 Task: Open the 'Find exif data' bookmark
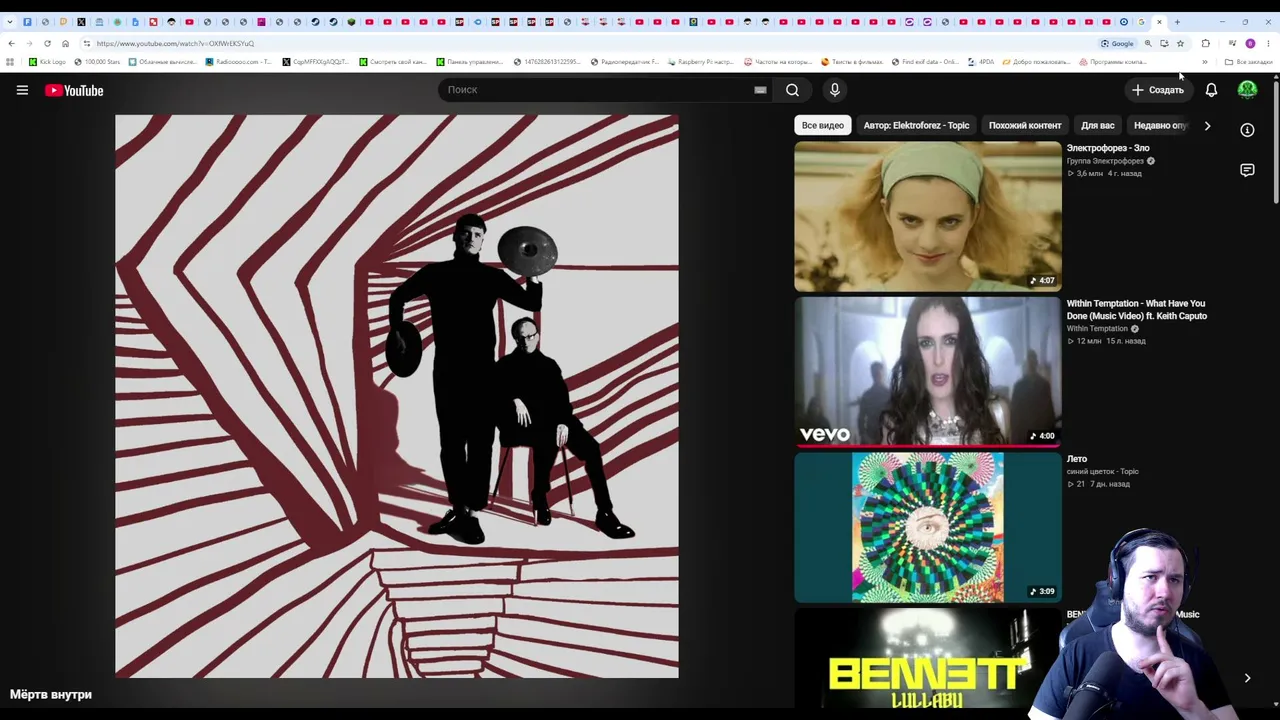tap(925, 62)
